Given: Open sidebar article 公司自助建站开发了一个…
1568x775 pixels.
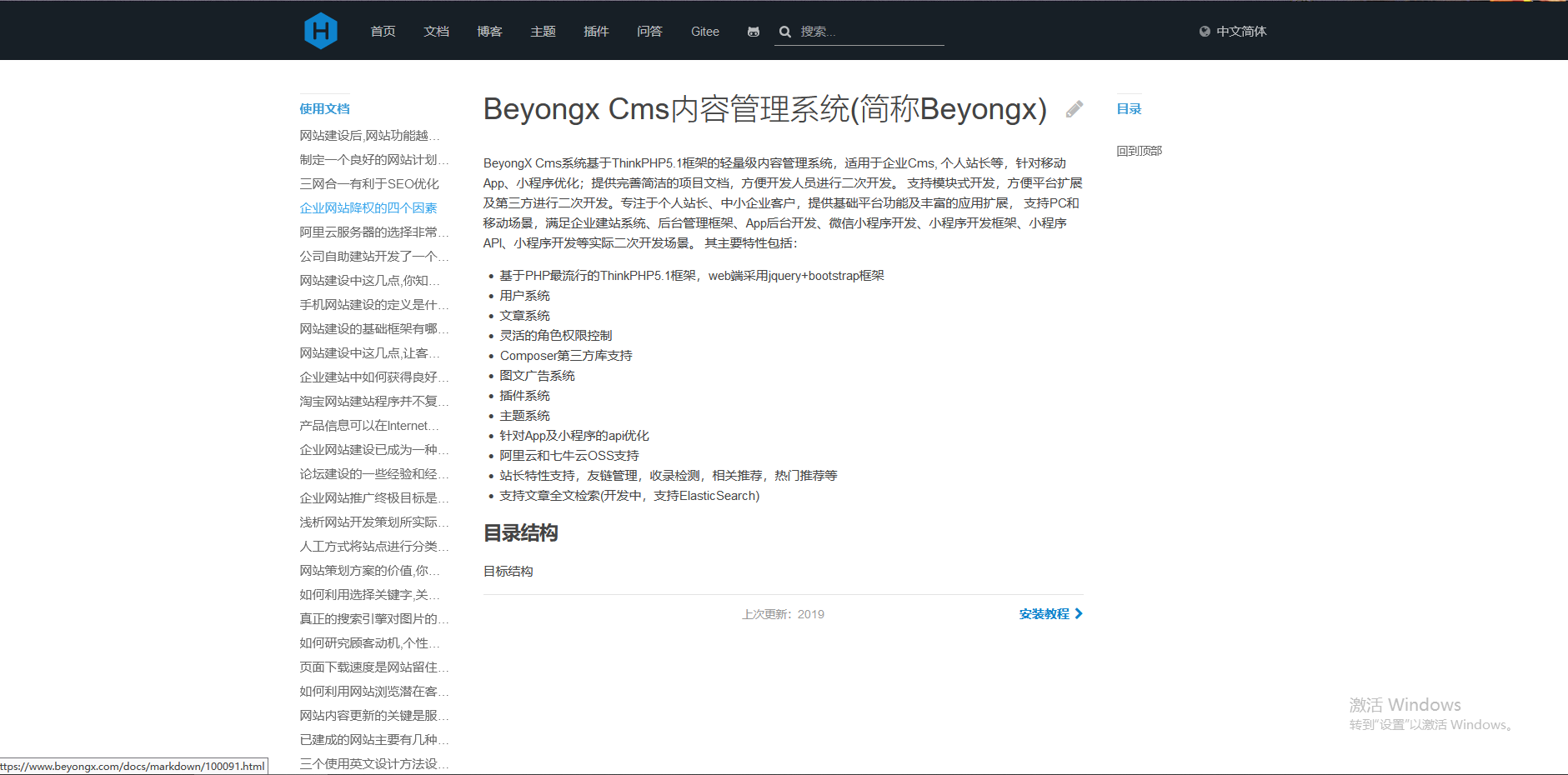Looking at the screenshot, I should (x=374, y=256).
